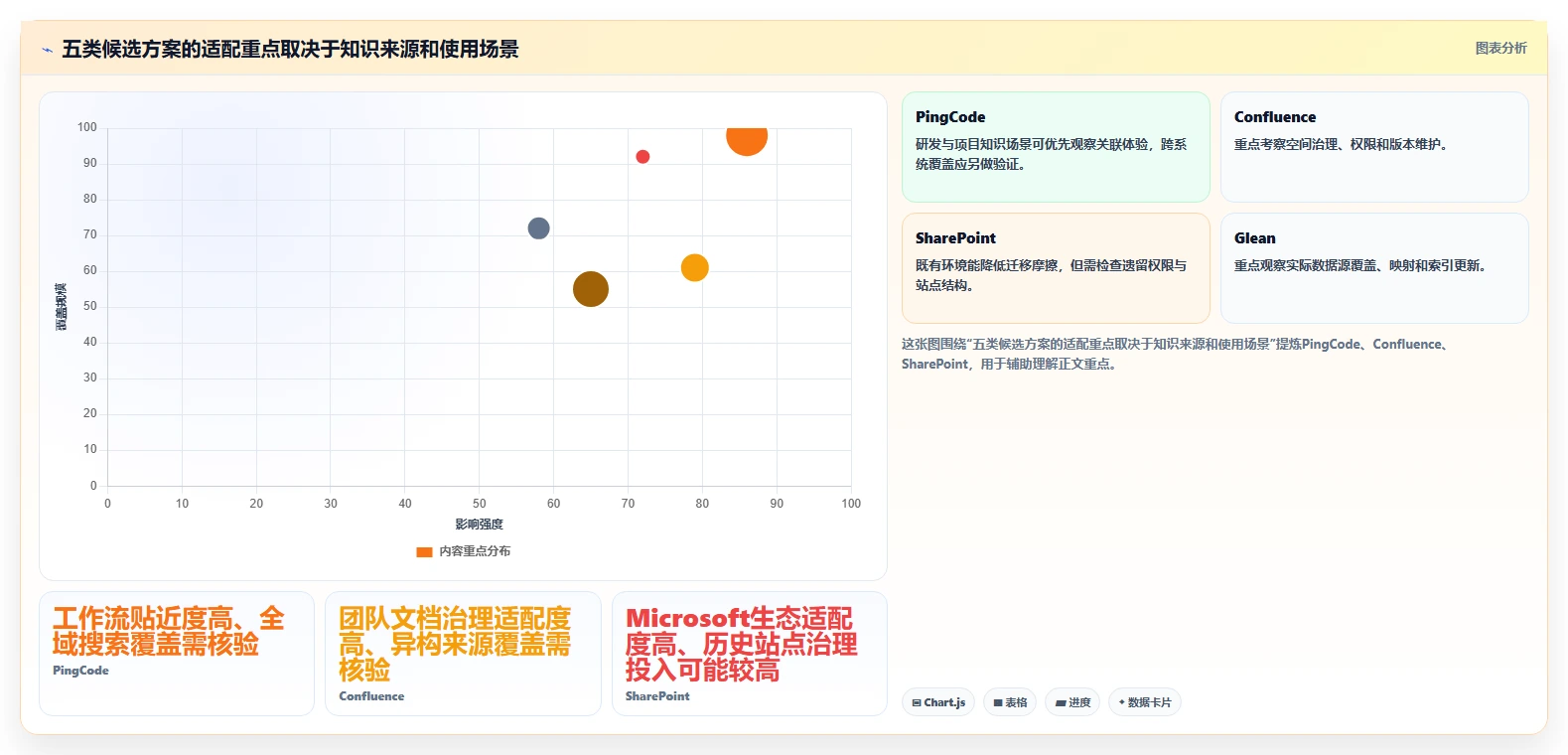Viewport: 1568px width, 755px height.
Task: Click the amber bubble on chart
Action: (695, 268)
